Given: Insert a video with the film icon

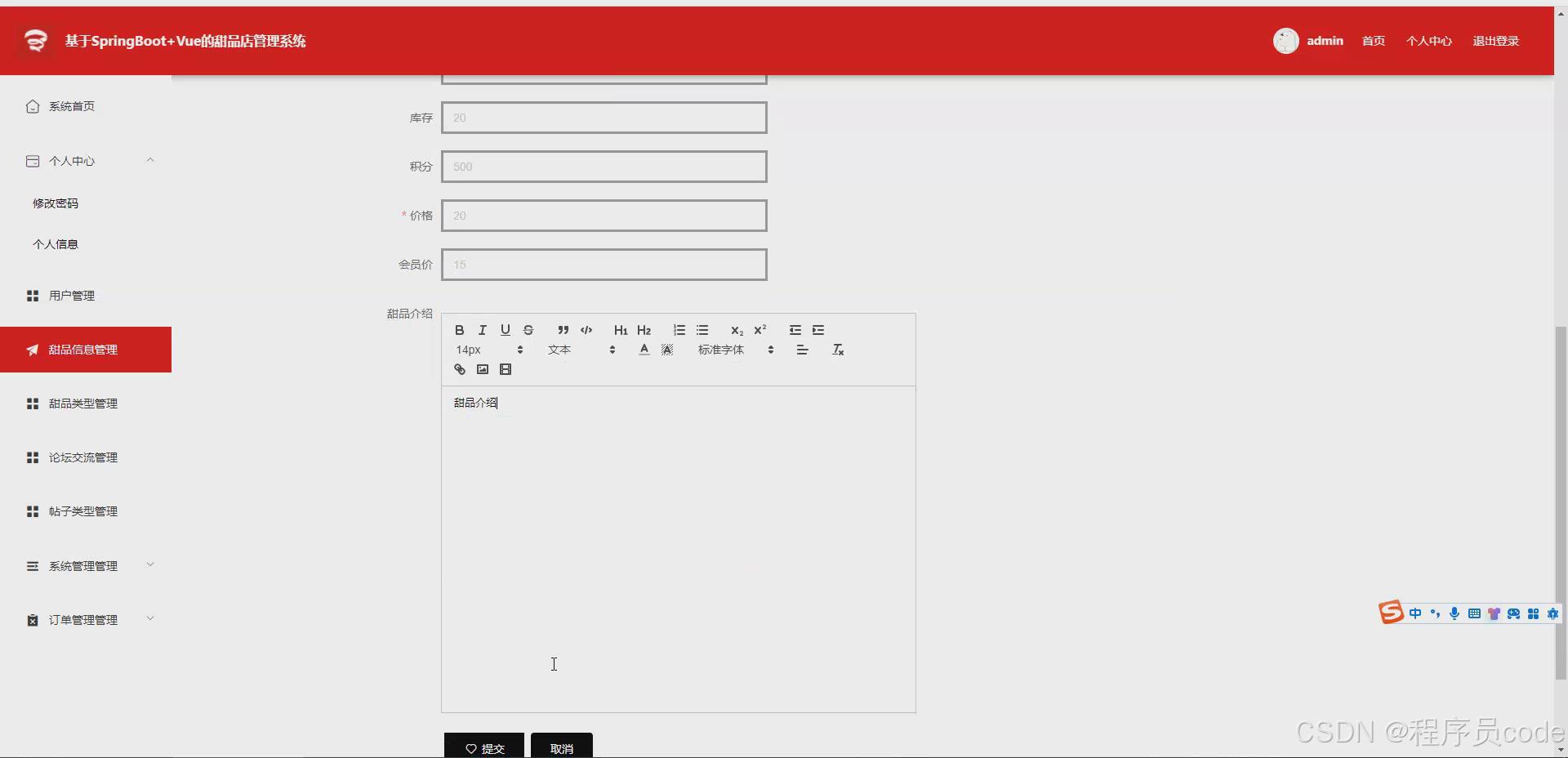Looking at the screenshot, I should 505,369.
